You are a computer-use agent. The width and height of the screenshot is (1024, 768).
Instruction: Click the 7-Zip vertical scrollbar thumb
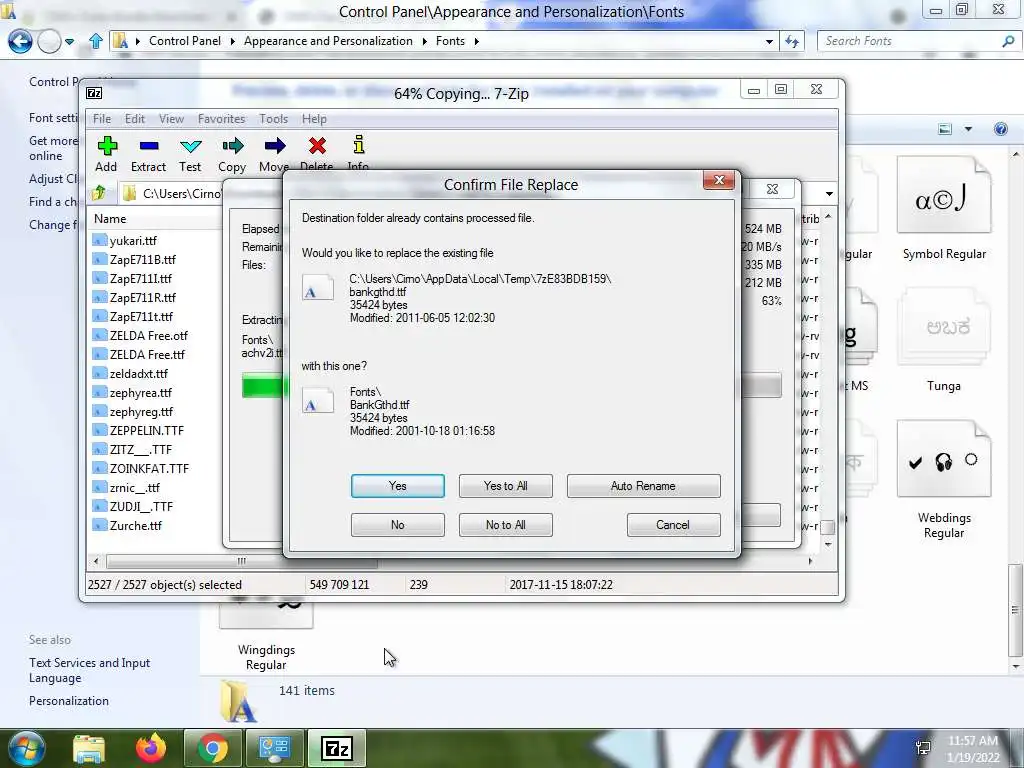click(827, 526)
